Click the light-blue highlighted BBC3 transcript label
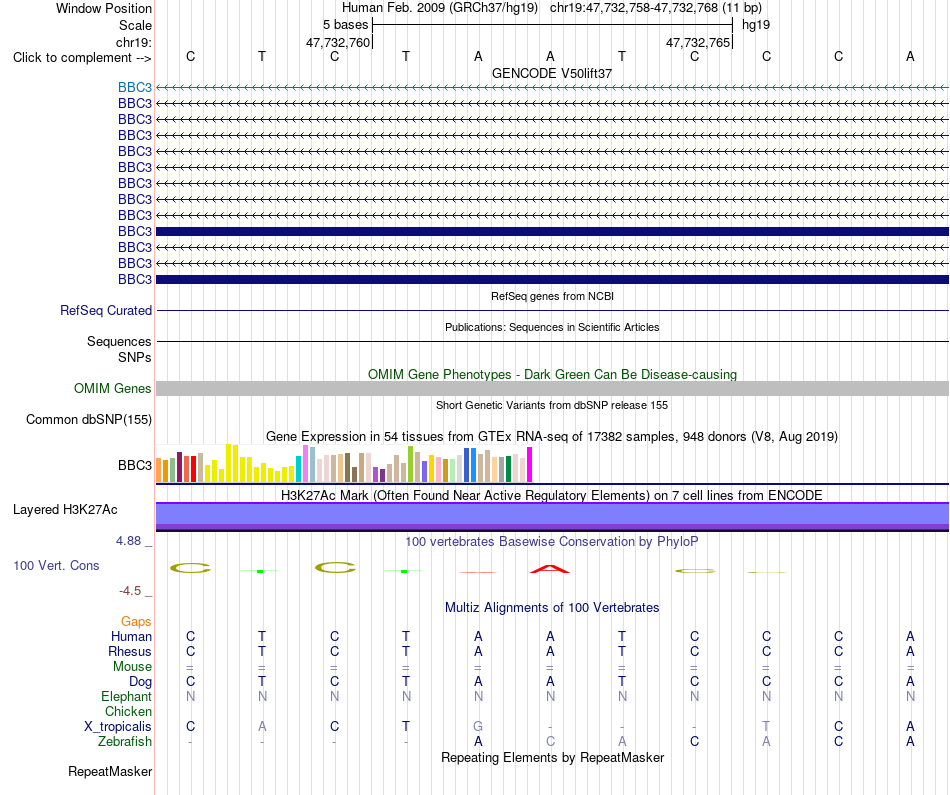The height and width of the screenshot is (795, 950). [135, 87]
